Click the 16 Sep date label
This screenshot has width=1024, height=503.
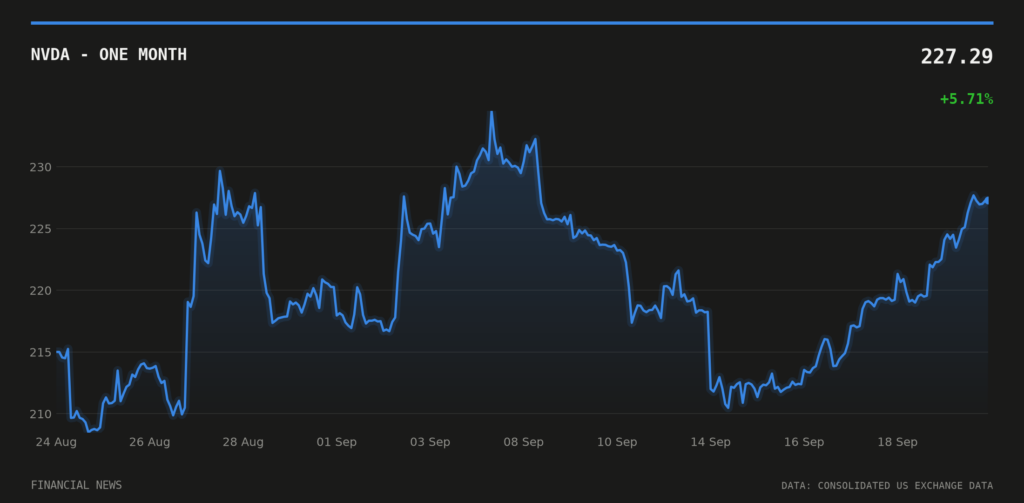click(x=804, y=442)
